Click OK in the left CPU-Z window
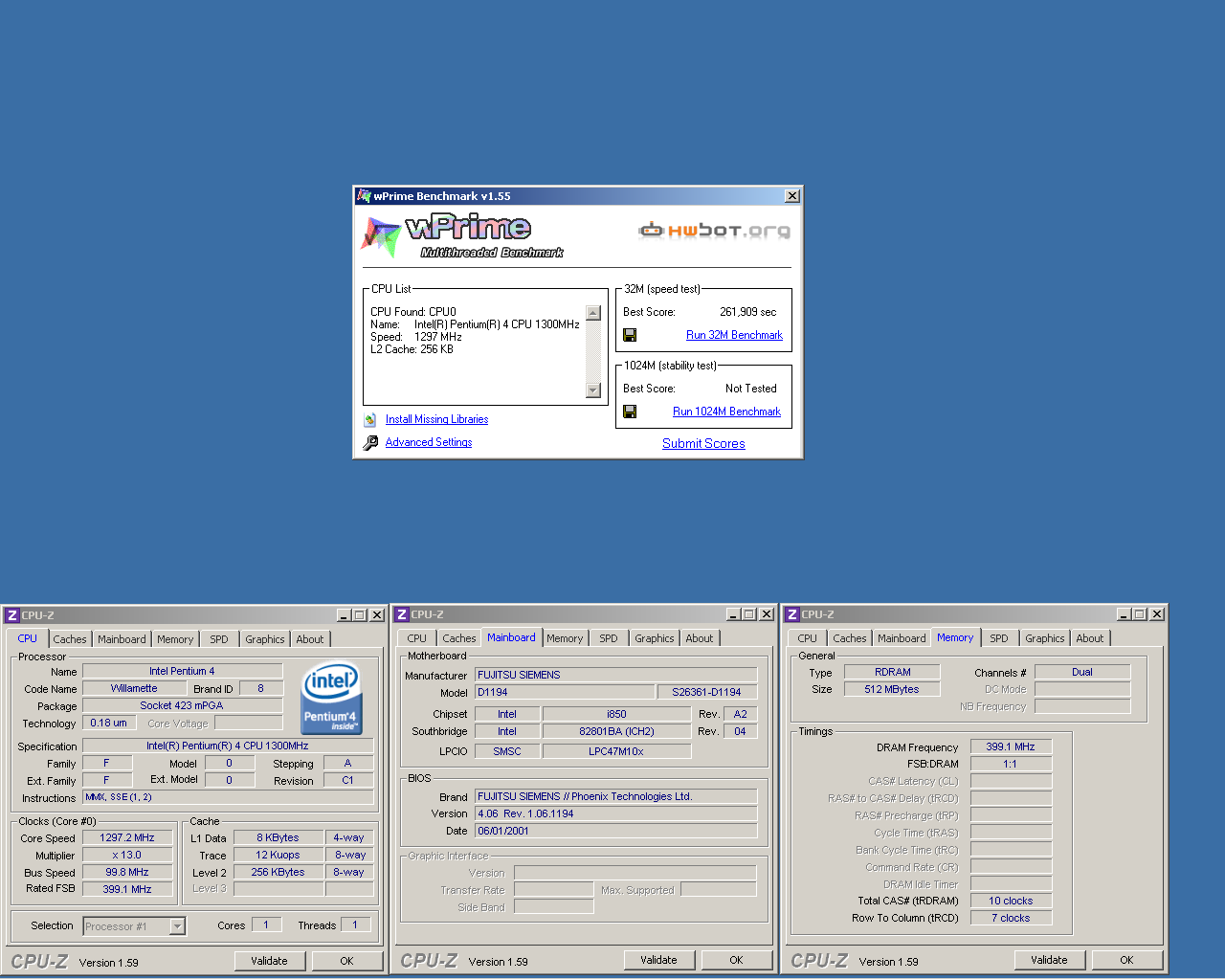Viewport: 1225px width, 980px height. coord(346,961)
